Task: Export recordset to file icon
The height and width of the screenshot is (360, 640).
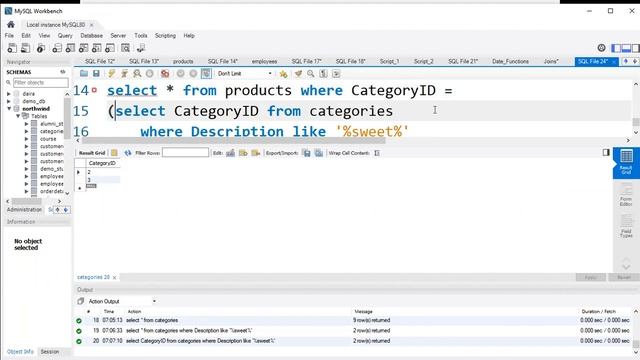Action: pos(307,153)
